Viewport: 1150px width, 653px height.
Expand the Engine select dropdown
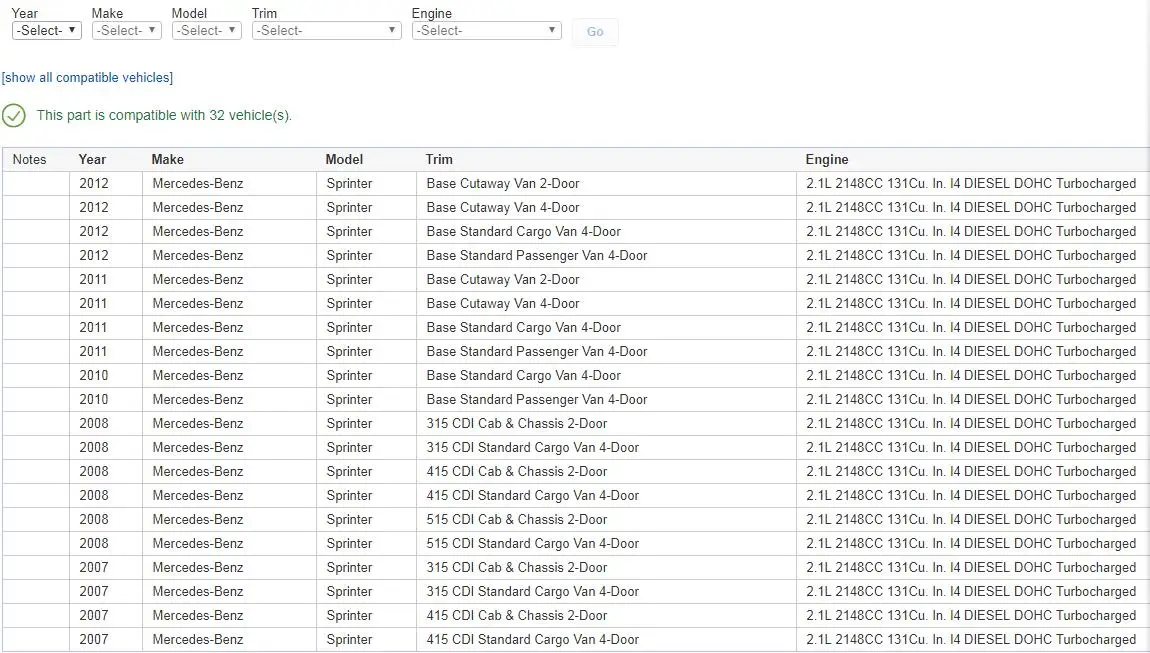[487, 30]
